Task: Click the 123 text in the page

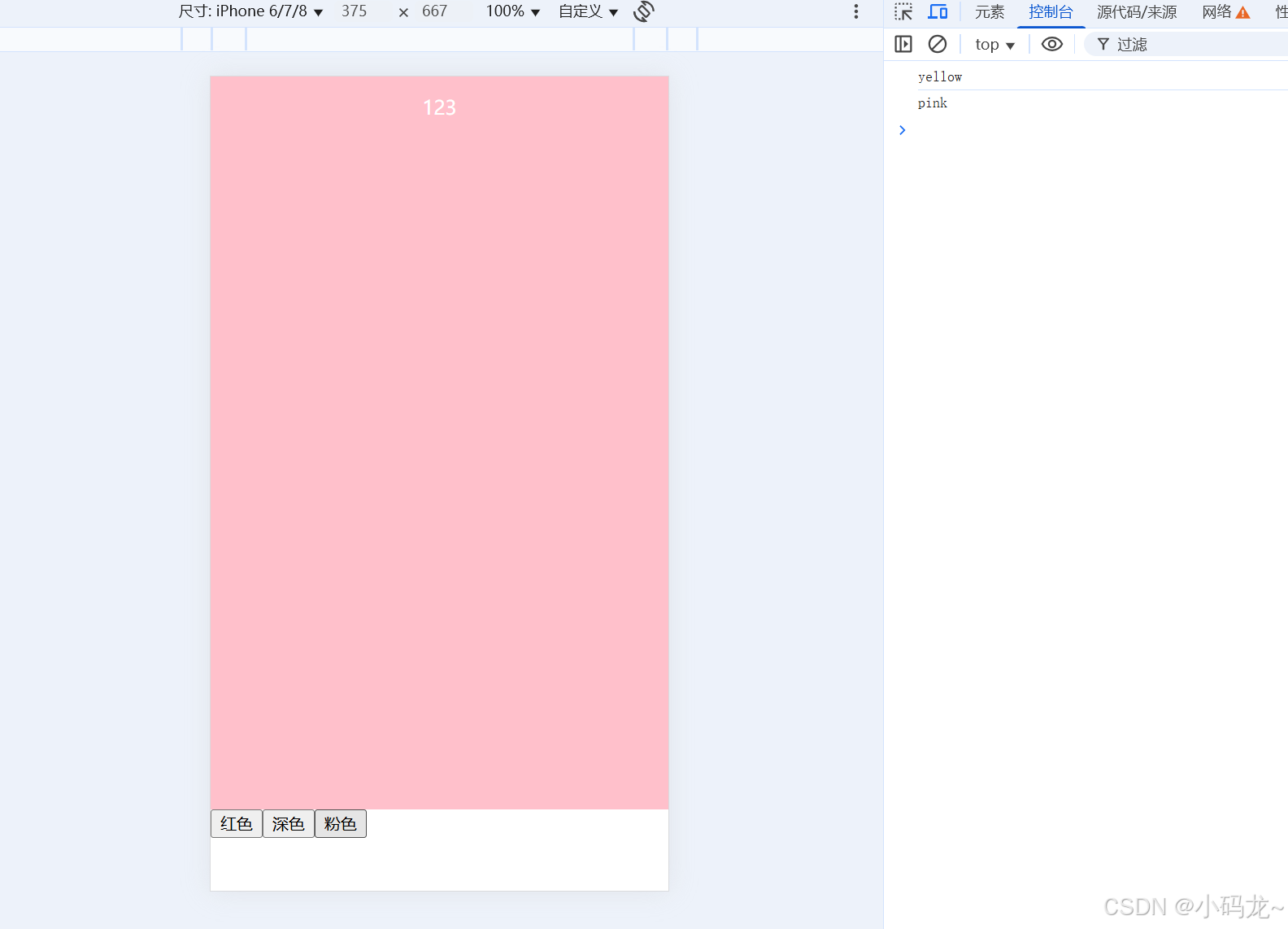Action: [x=439, y=107]
